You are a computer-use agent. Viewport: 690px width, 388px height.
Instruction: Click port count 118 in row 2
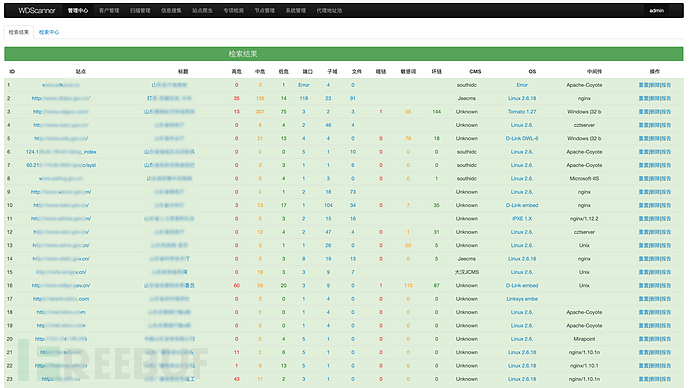304,99
